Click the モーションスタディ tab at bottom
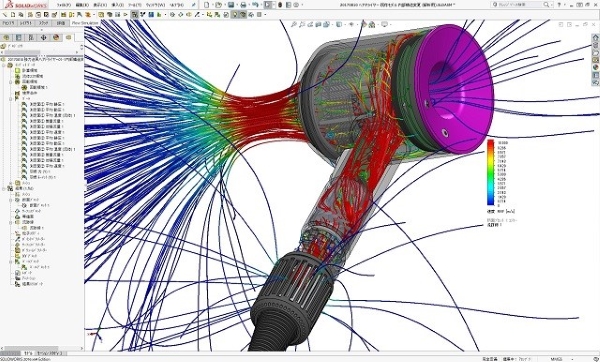 51,353
